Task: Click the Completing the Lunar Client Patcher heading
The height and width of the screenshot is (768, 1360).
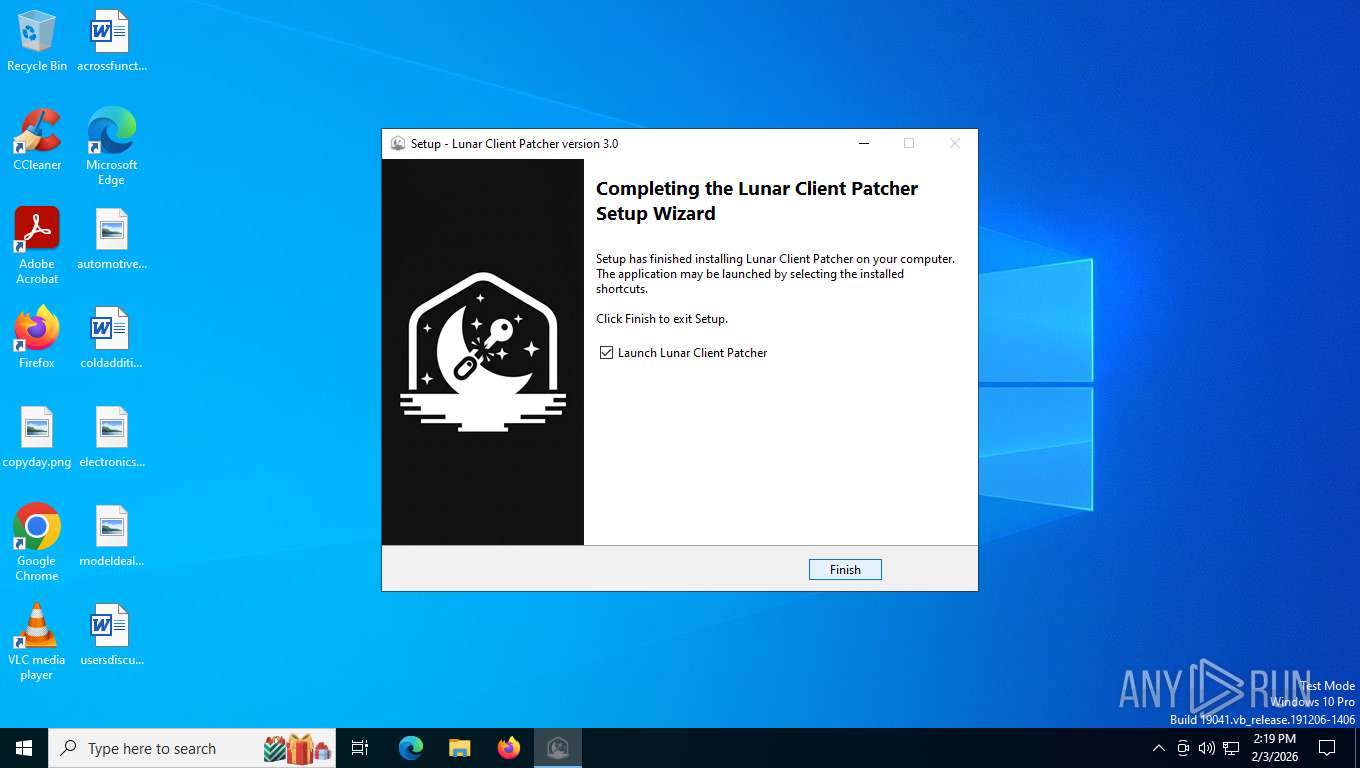Action: [757, 201]
